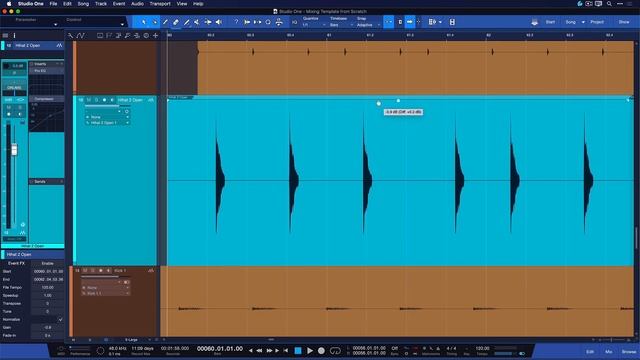The height and width of the screenshot is (360, 640).
Task: Select the Split tool
Action: point(165,22)
